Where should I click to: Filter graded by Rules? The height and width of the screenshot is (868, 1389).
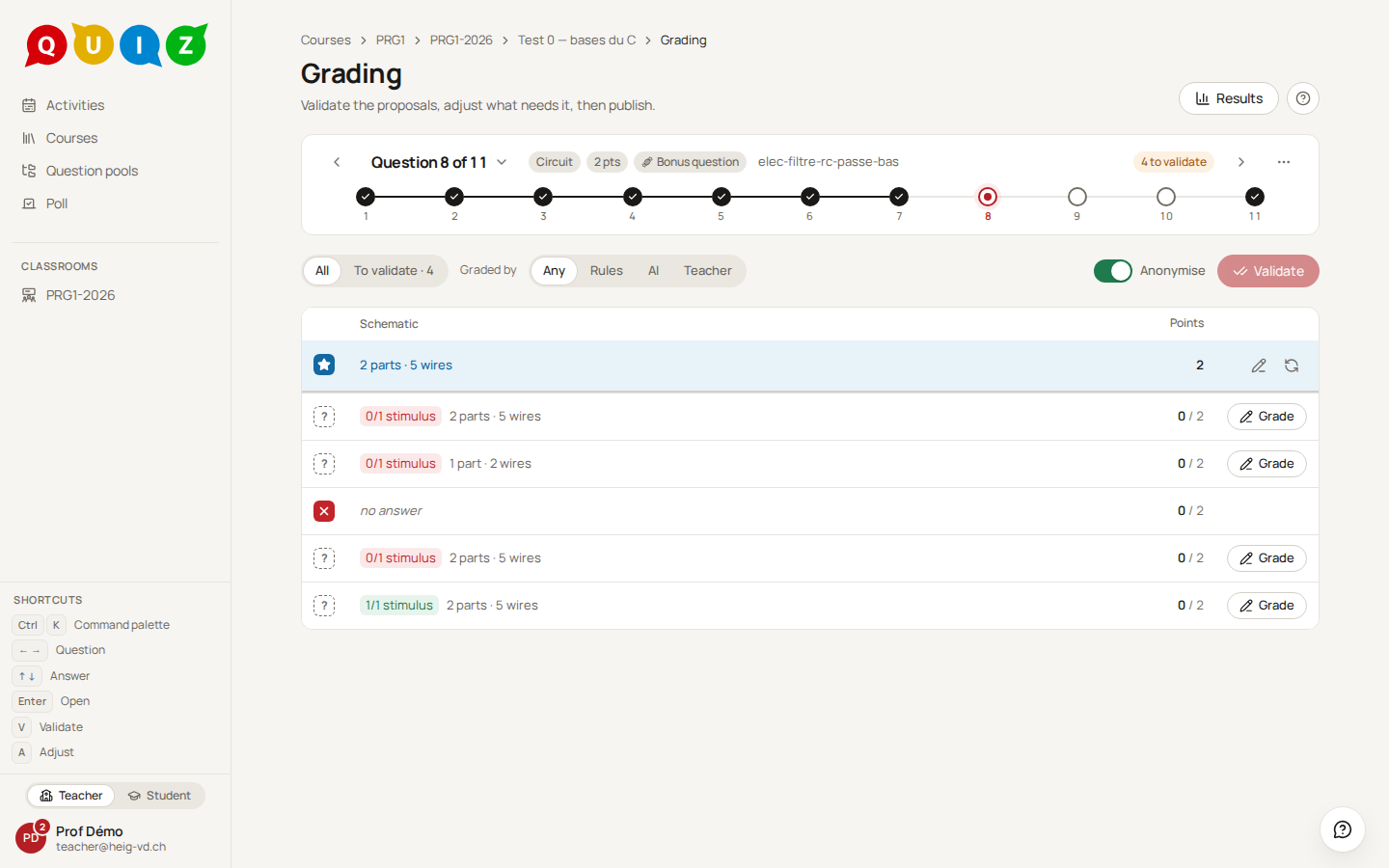coord(607,271)
